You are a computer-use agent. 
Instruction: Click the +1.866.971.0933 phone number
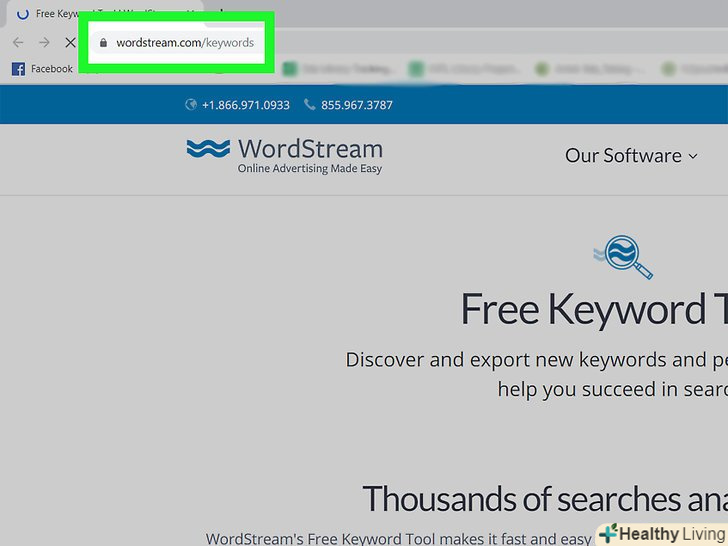click(246, 105)
